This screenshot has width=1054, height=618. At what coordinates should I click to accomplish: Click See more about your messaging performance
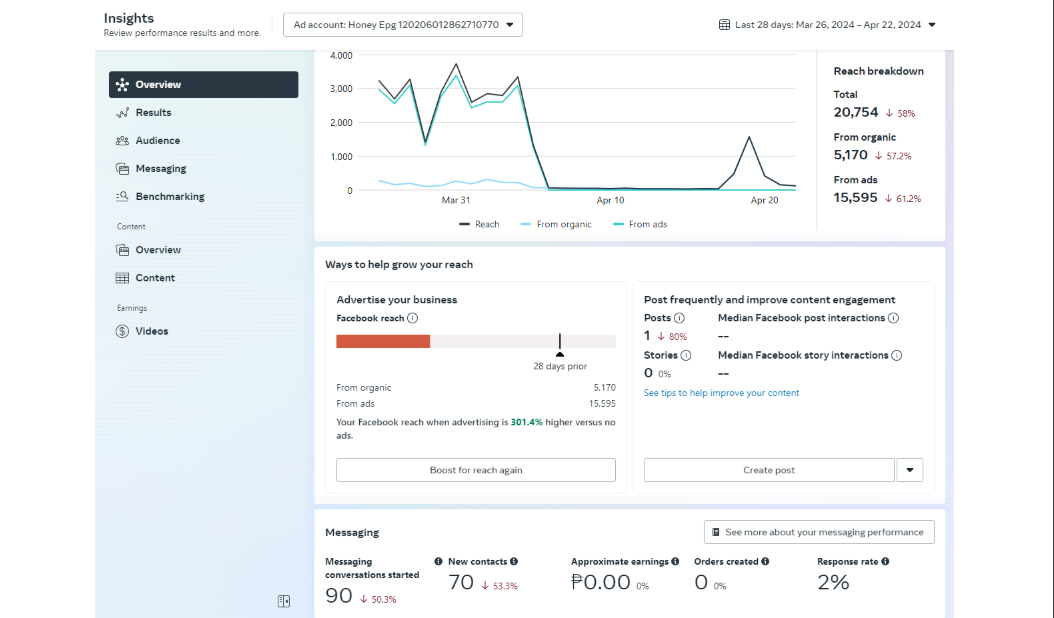point(819,532)
